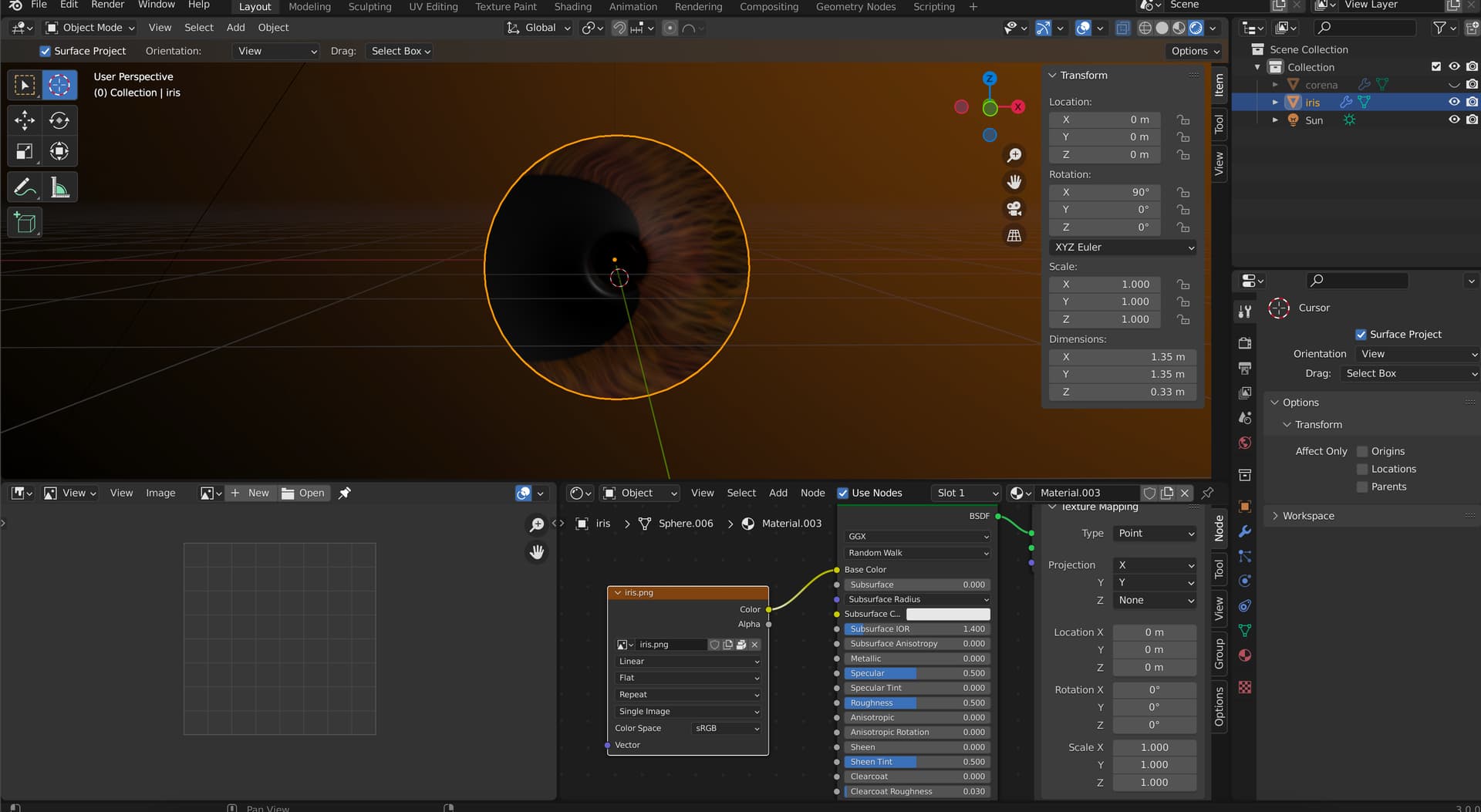Adjust the Roughness slider
The width and height of the screenshot is (1481, 812).
point(917,703)
